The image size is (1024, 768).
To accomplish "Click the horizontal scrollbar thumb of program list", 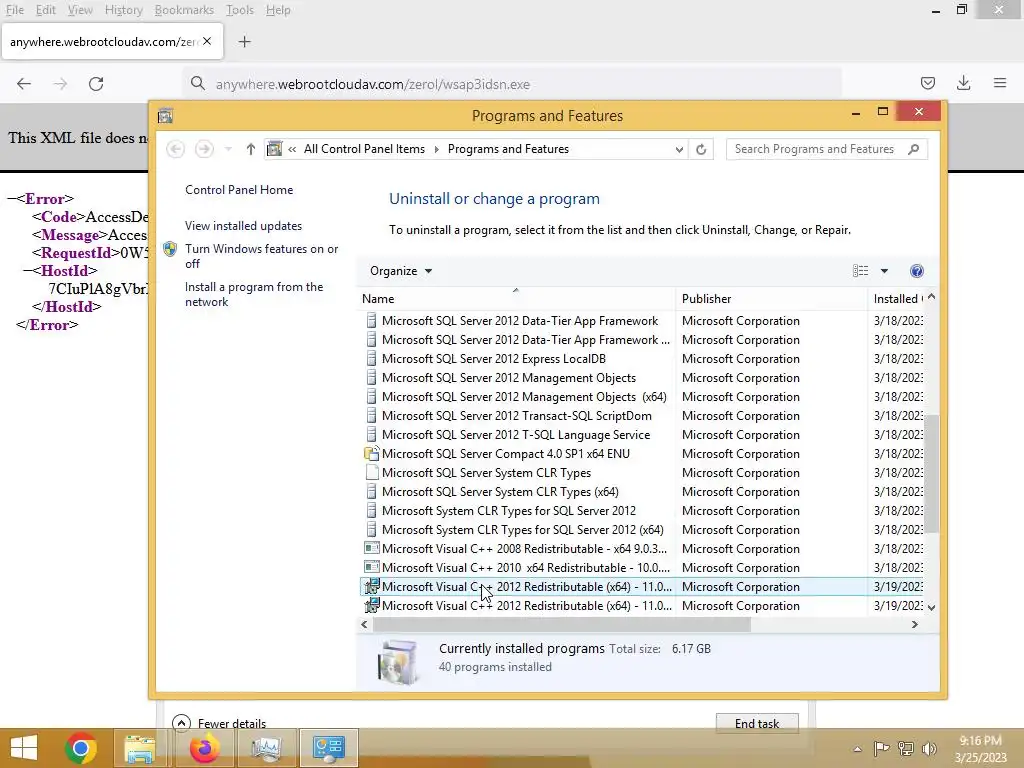I will point(562,624).
